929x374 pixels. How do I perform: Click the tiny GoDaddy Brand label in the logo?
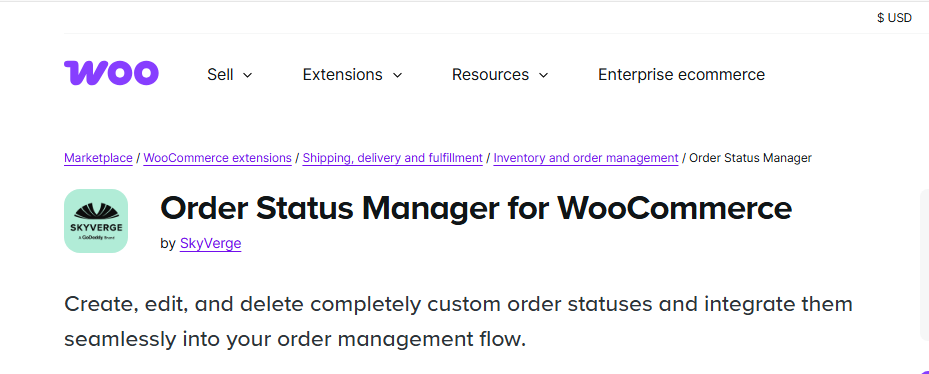96,237
